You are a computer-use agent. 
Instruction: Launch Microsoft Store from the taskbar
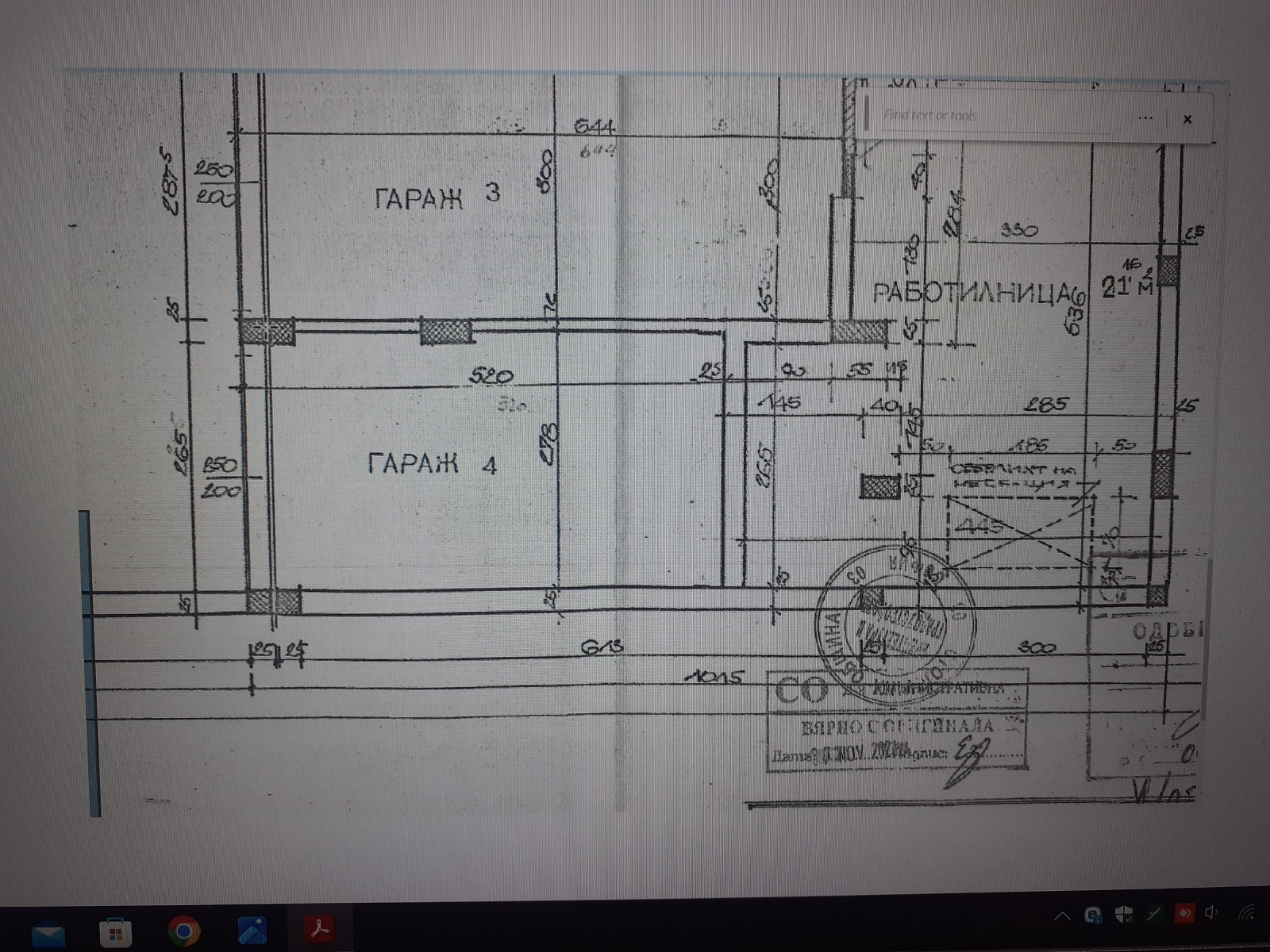(x=116, y=931)
